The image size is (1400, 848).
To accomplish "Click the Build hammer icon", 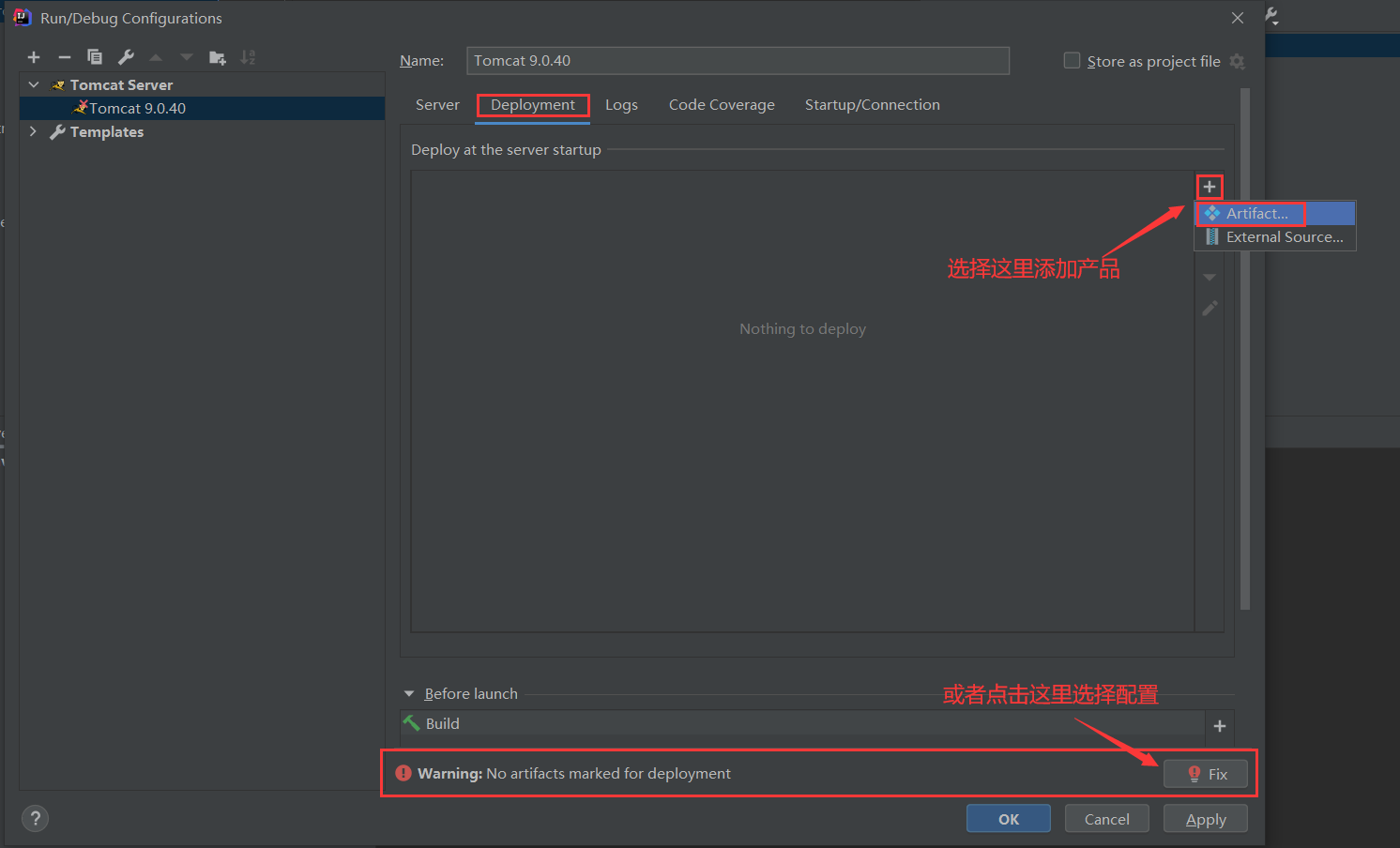I will [x=411, y=723].
